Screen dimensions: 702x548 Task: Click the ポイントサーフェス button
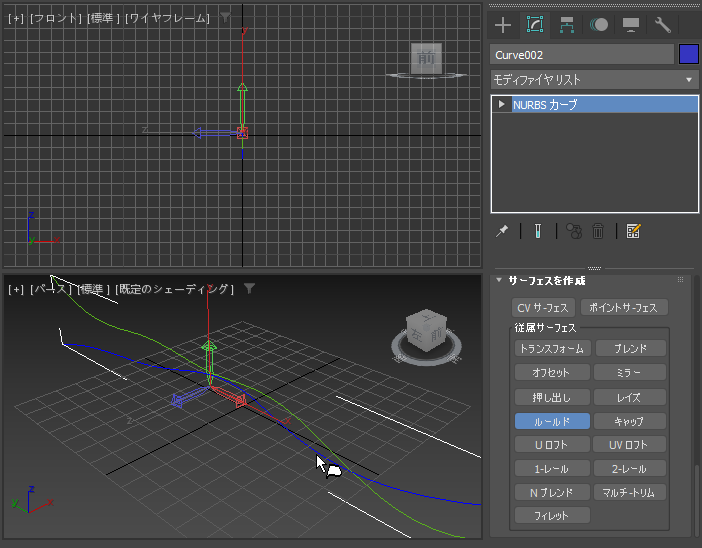pyautogui.click(x=624, y=308)
